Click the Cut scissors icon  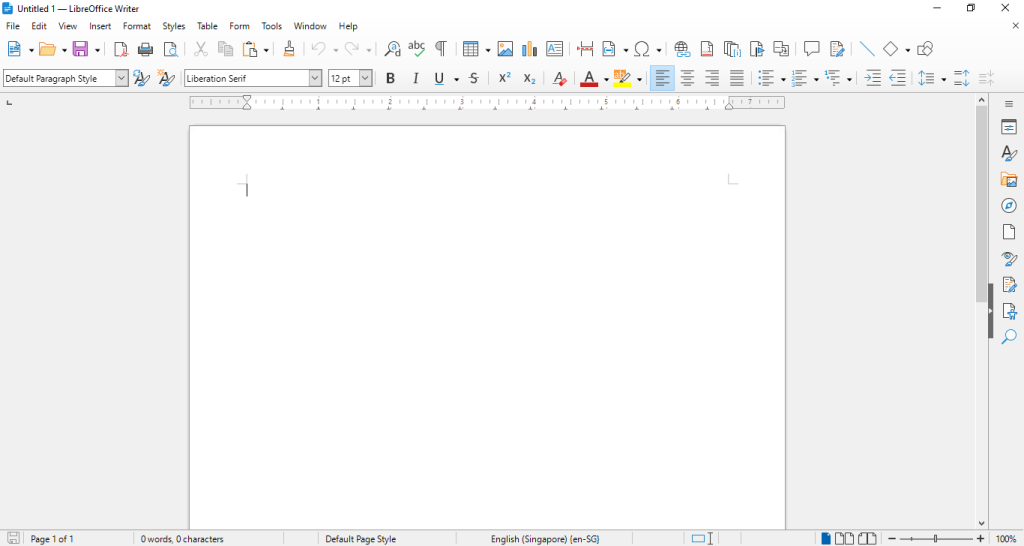coord(200,49)
